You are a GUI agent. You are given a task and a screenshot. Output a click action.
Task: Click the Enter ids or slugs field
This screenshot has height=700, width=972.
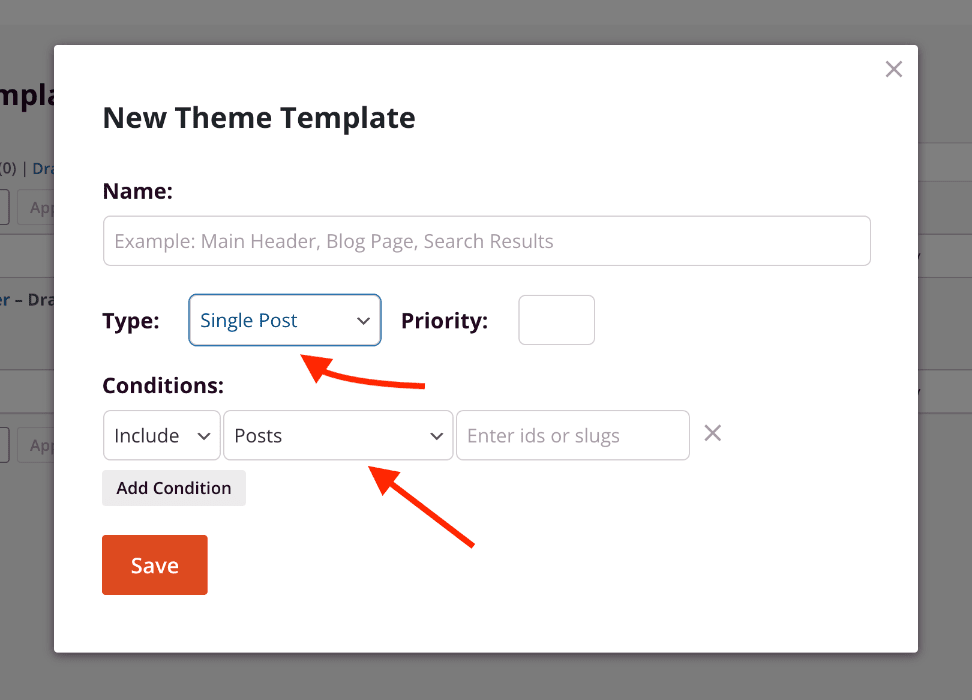tap(572, 435)
